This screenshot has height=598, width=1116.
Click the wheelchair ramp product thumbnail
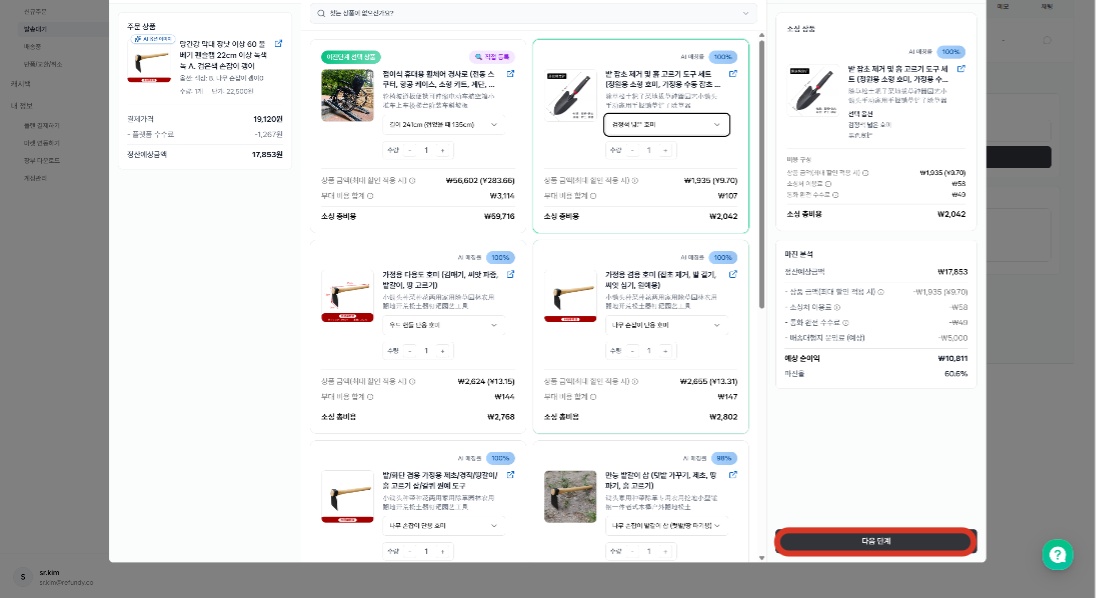click(347, 95)
